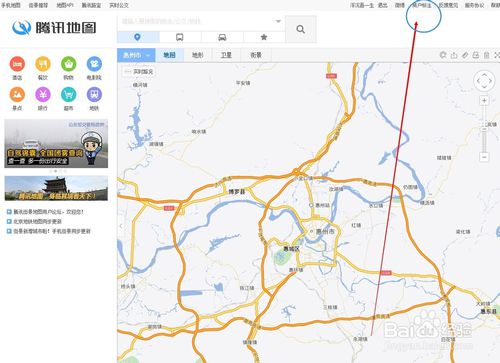Select the second banner carousel dot
This screenshot has height=363, width=500.
(56, 171)
